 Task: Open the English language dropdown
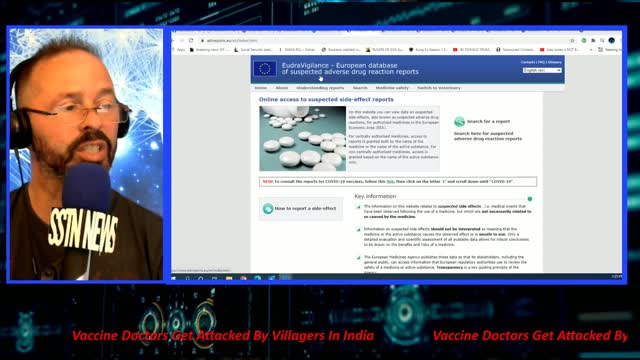click(542, 70)
